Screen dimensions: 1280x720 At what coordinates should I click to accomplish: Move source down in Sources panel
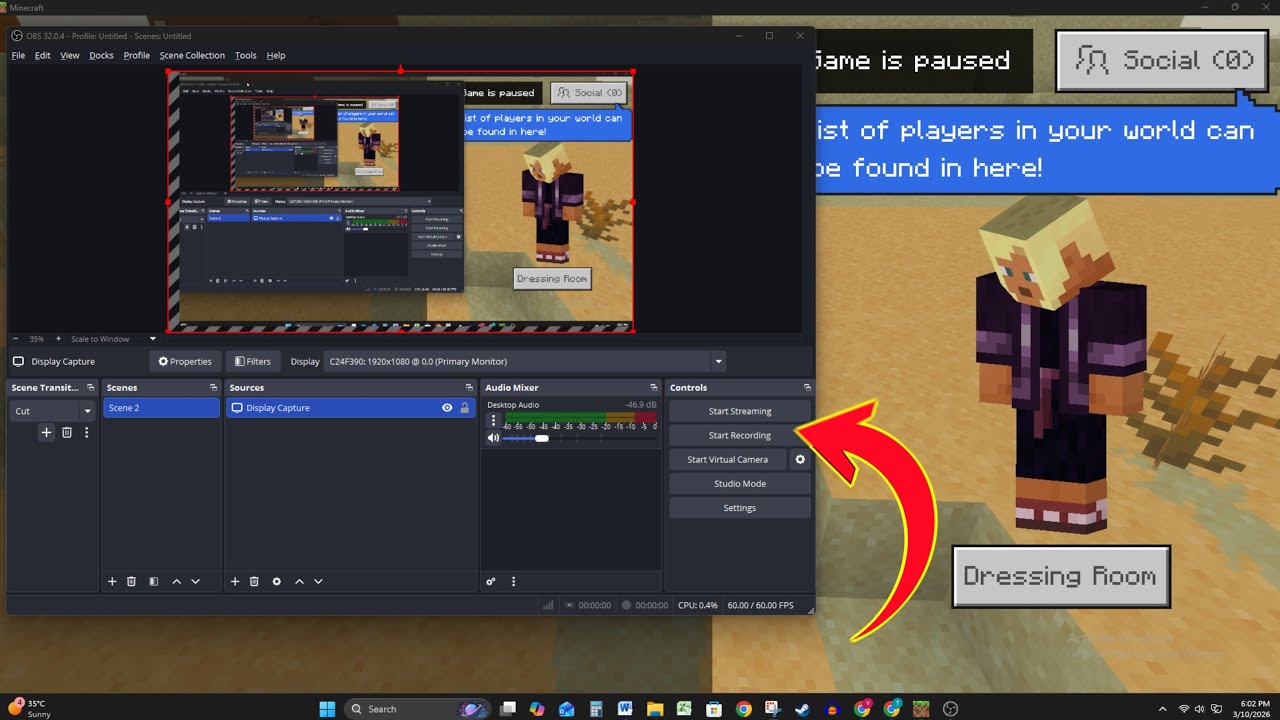(x=318, y=581)
